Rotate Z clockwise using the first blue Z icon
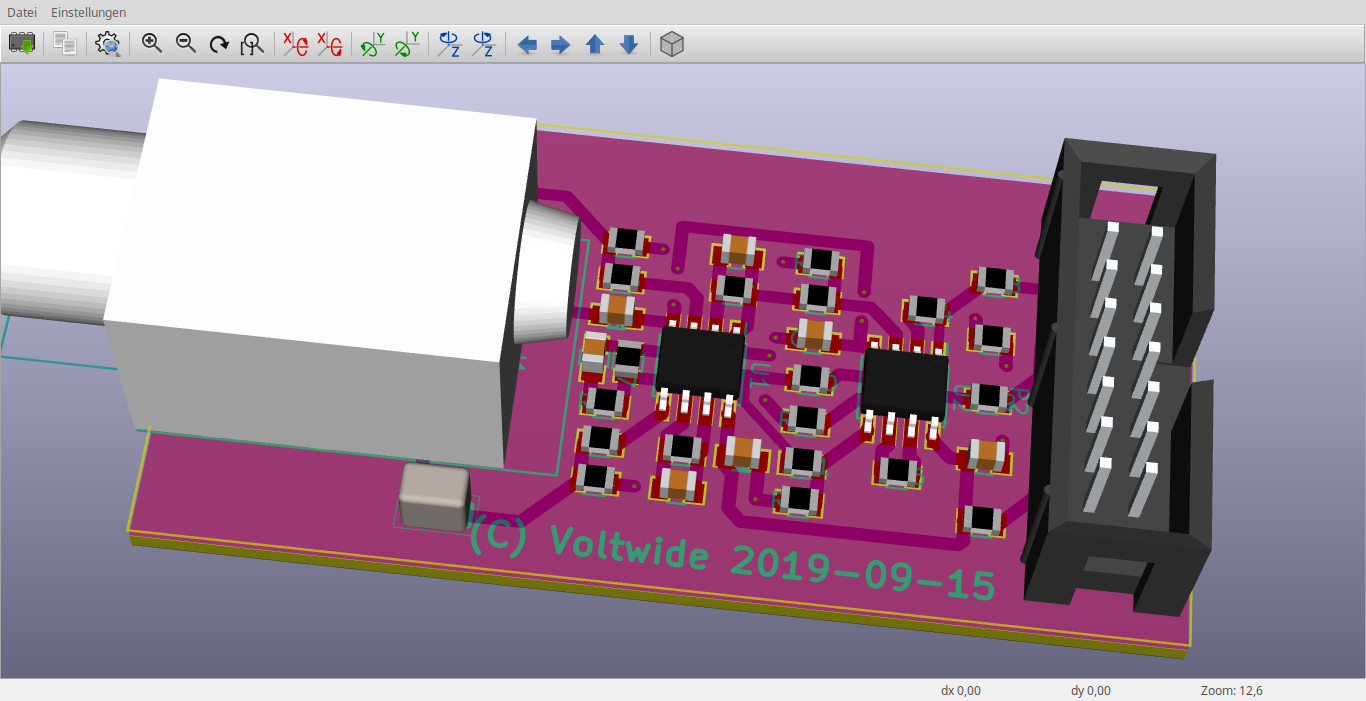Viewport: 1366px width, 701px height. coord(449,44)
